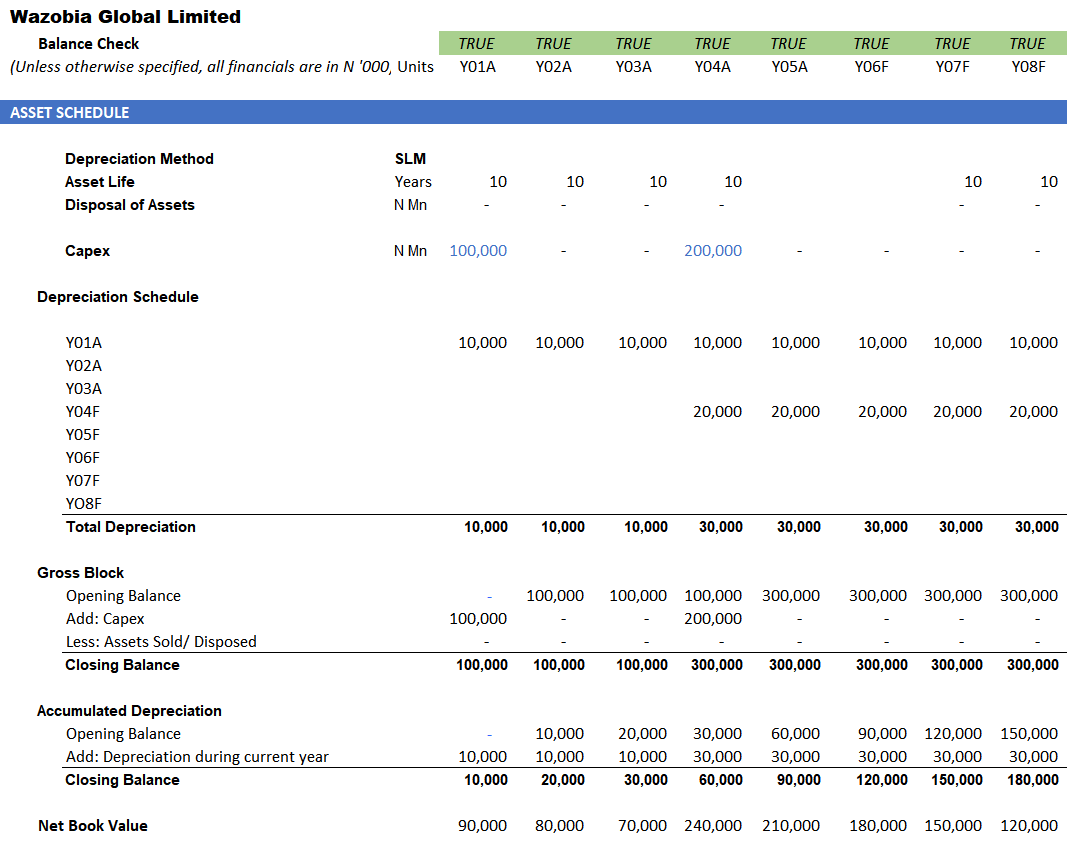
Task: Select Gross Block closing balance for Y08F
Action: pyautogui.click(x=1032, y=665)
